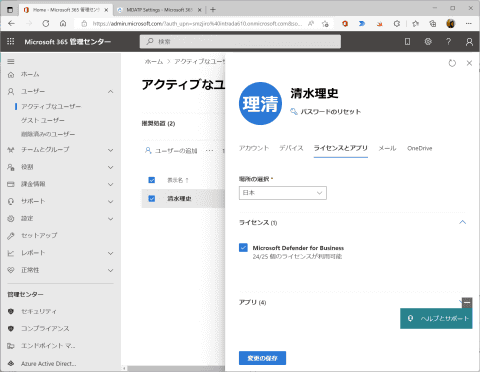Go to browser home page
Viewport: 480px width, 372px height.
pyautogui.click(x=63, y=23)
